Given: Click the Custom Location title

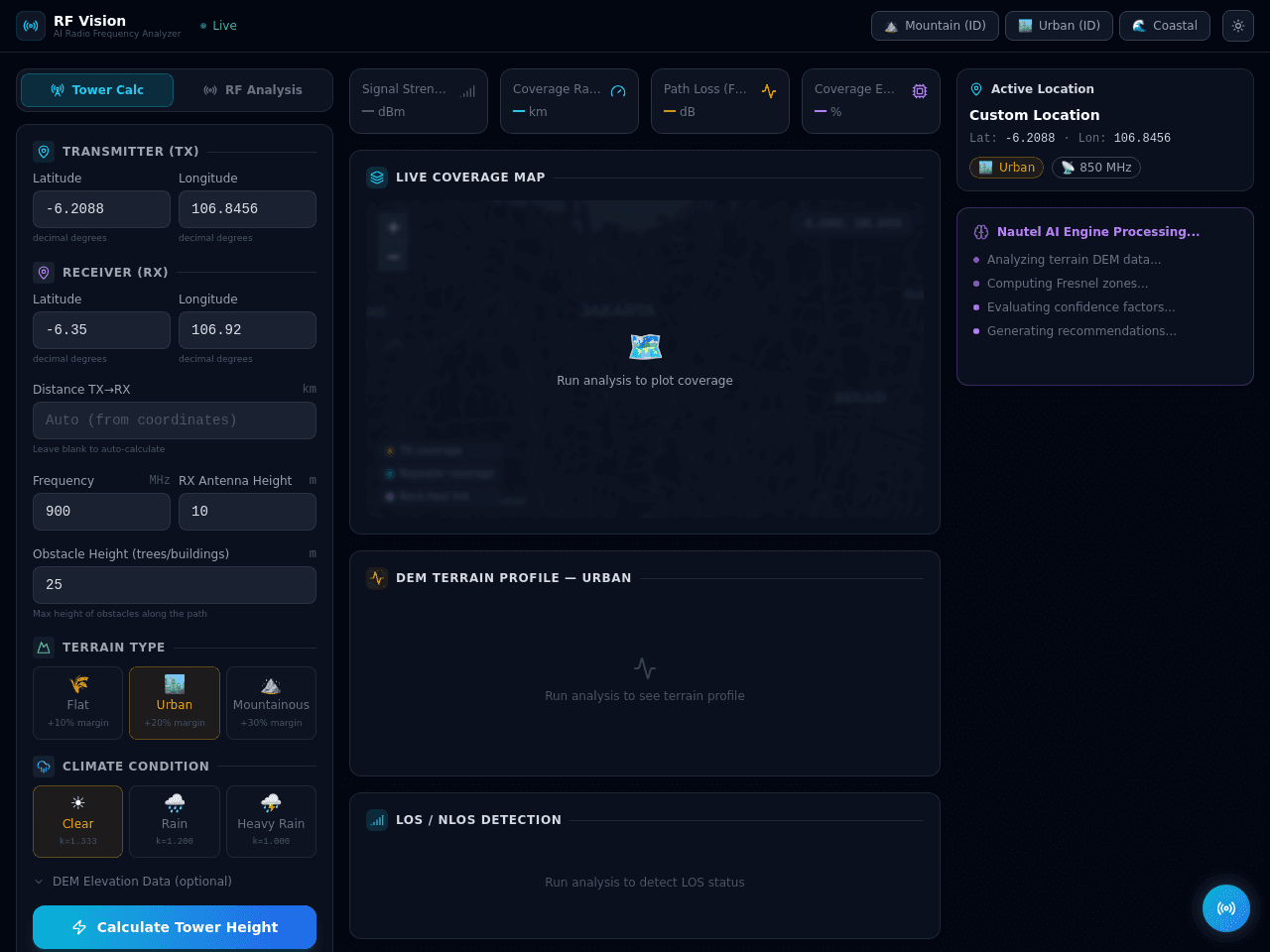Looking at the screenshot, I should click(x=1035, y=115).
